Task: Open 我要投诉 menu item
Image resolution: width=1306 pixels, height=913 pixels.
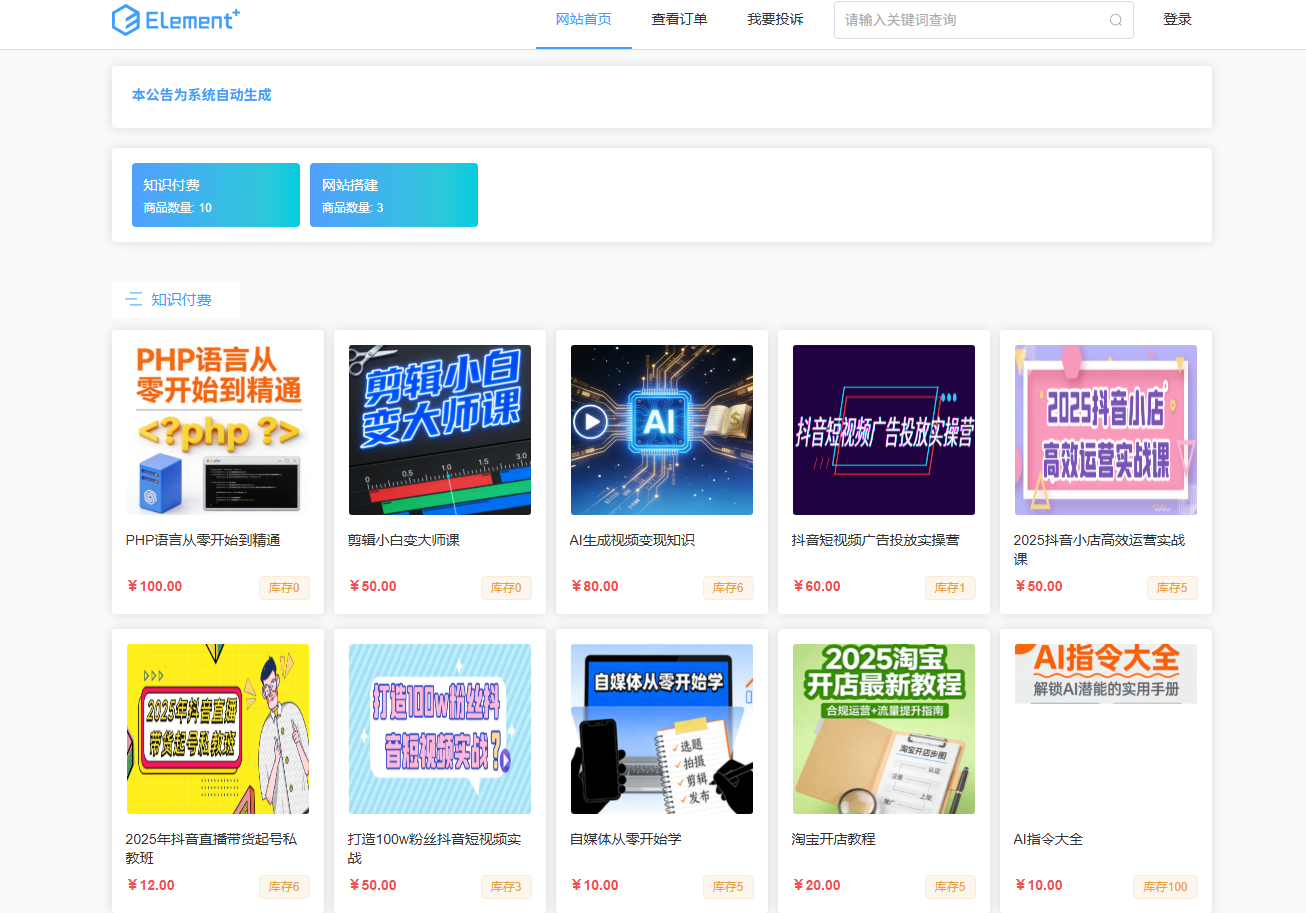Action: click(775, 20)
